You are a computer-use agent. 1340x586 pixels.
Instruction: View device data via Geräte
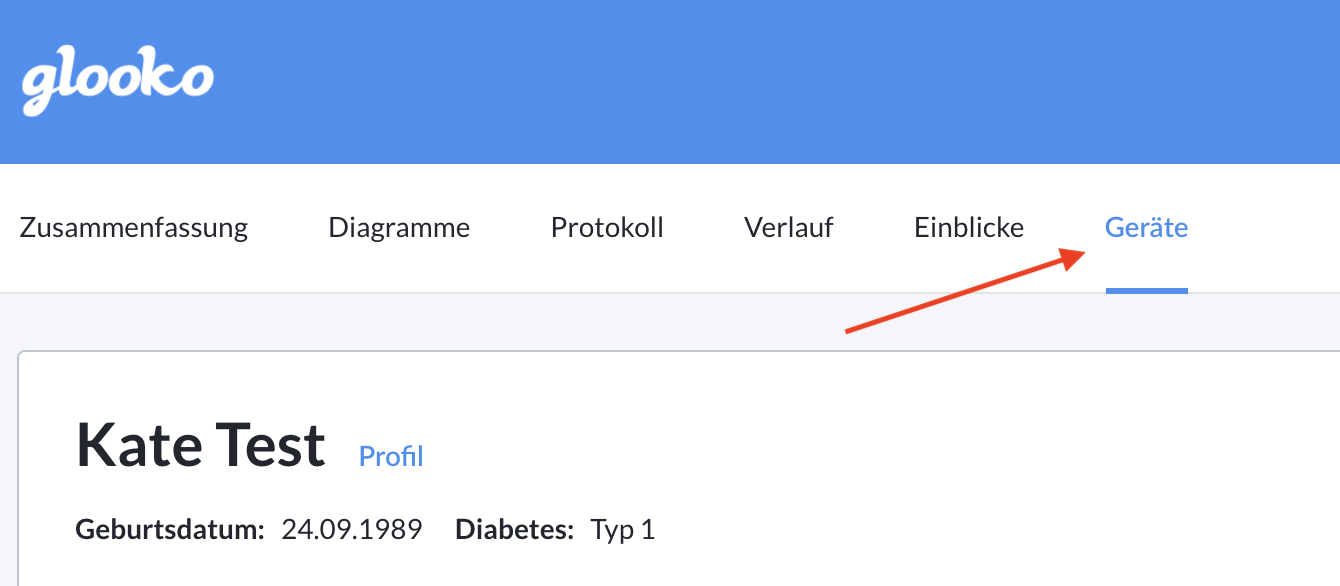pos(1146,227)
